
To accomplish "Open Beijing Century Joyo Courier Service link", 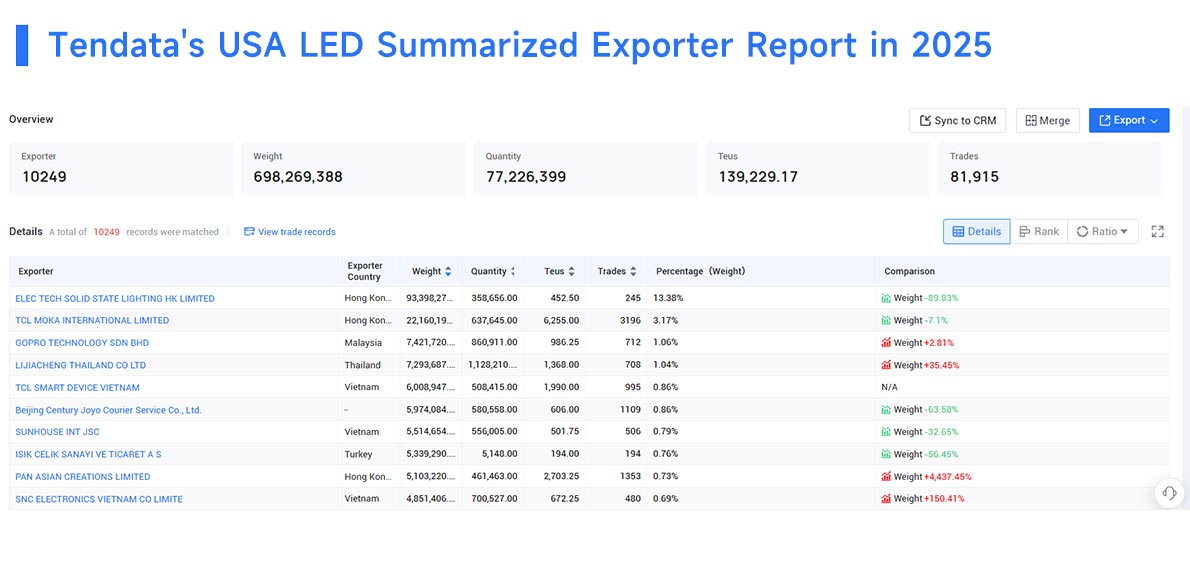I will pyautogui.click(x=109, y=410).
